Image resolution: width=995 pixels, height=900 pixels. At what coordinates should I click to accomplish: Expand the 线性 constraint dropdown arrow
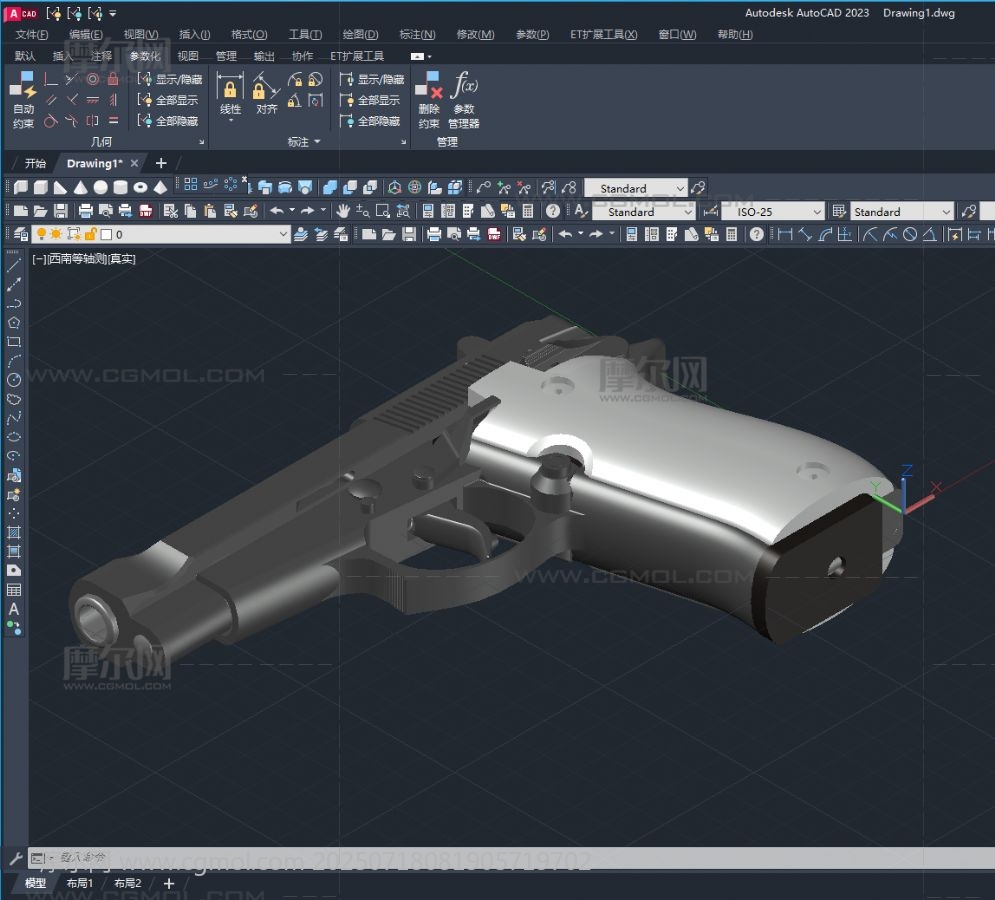coord(230,121)
